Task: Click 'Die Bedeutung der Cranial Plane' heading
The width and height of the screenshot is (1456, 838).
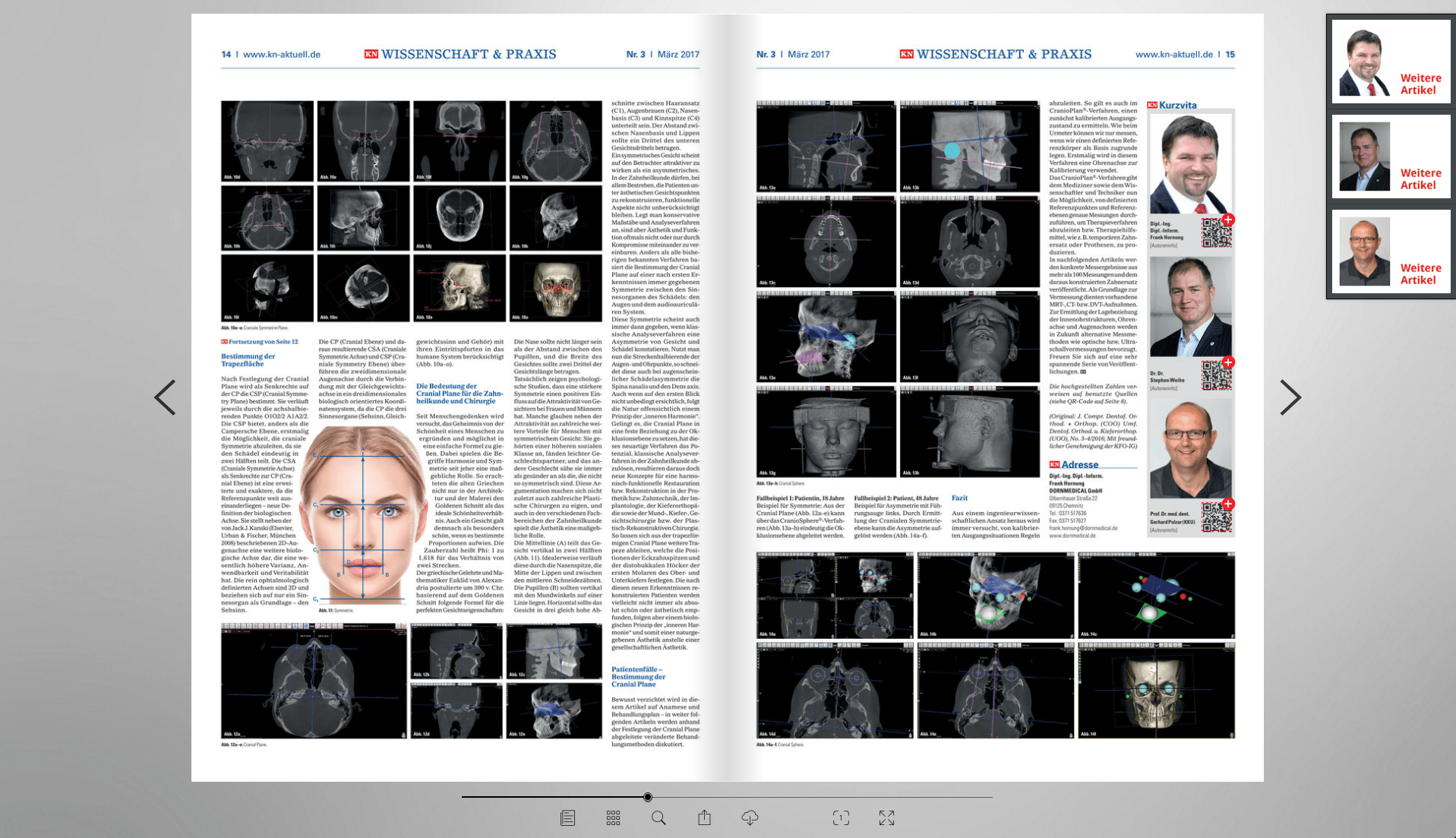Action: pos(460,394)
